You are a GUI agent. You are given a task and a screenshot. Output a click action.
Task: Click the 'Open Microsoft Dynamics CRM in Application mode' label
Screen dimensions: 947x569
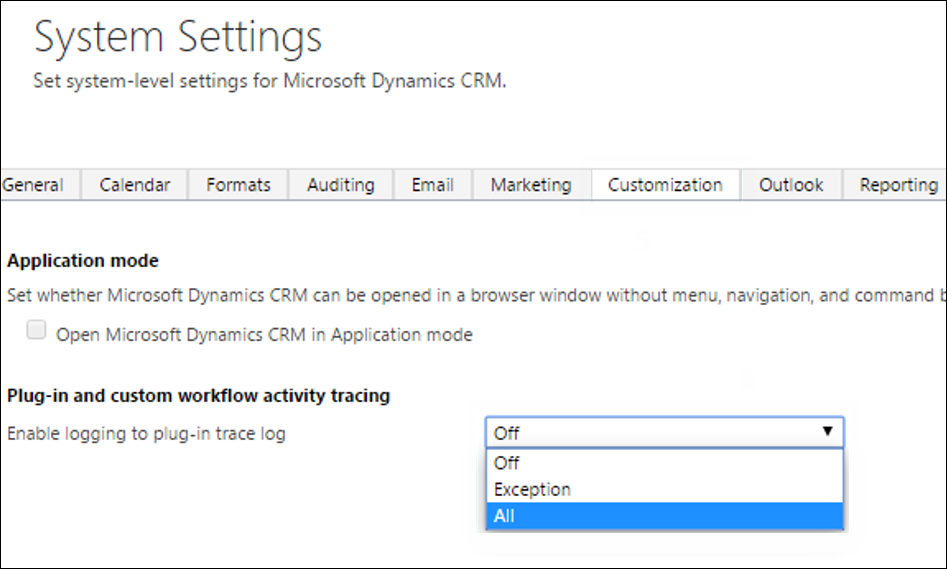[264, 335]
